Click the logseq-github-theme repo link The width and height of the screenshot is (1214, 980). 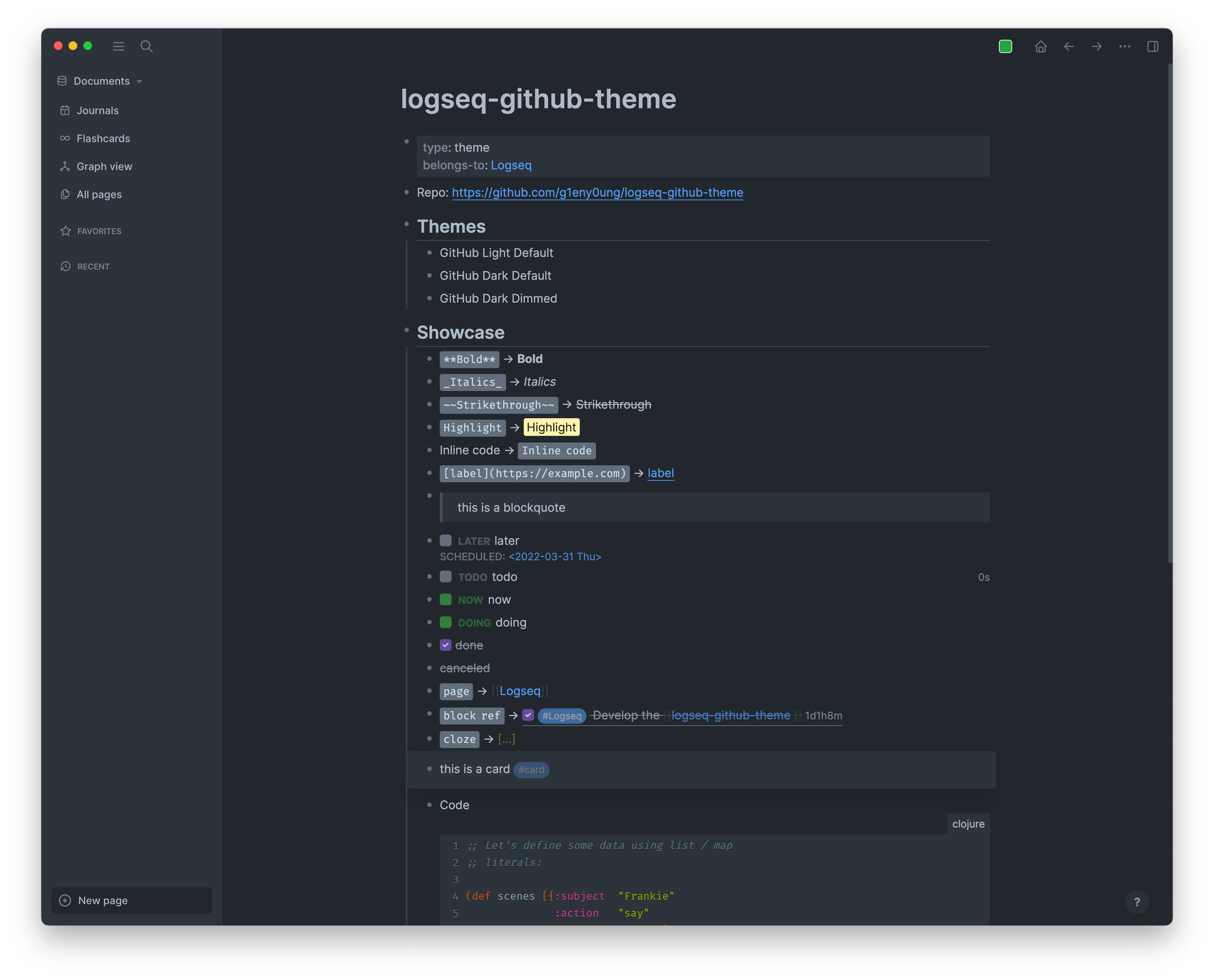coord(597,191)
